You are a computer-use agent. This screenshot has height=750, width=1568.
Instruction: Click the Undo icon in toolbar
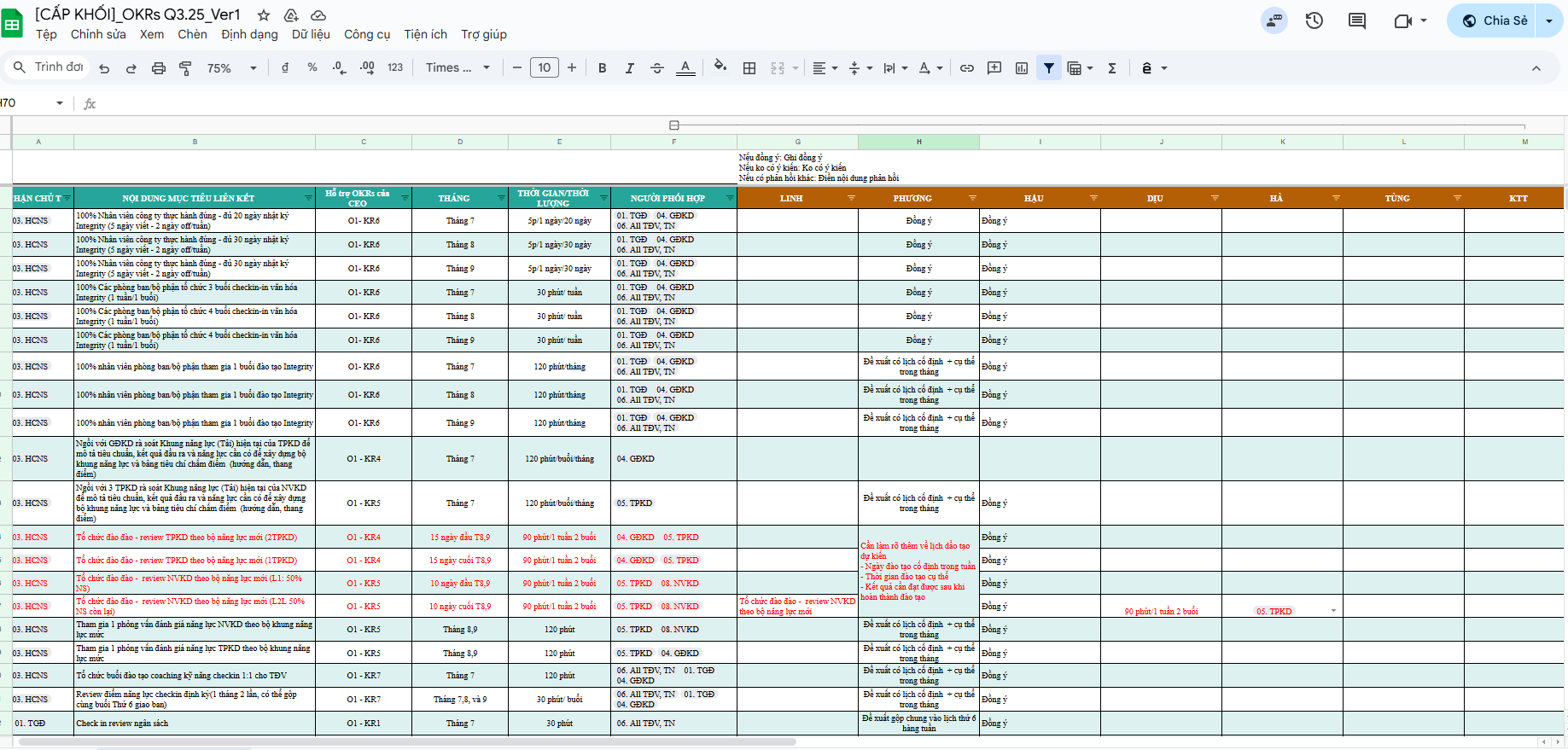[104, 68]
